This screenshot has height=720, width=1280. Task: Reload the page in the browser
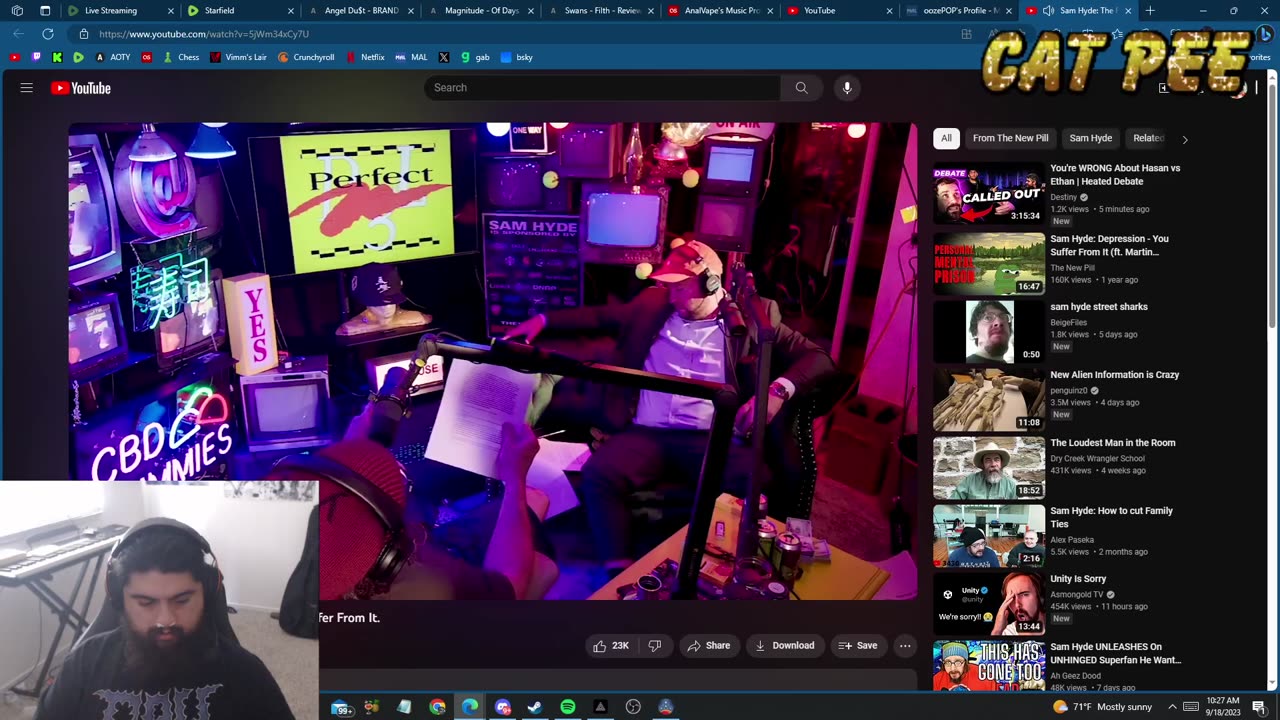pyautogui.click(x=47, y=34)
